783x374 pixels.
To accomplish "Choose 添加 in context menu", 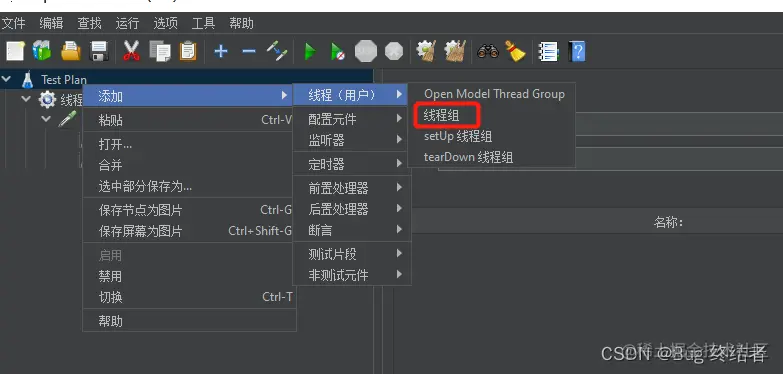I will [188, 95].
